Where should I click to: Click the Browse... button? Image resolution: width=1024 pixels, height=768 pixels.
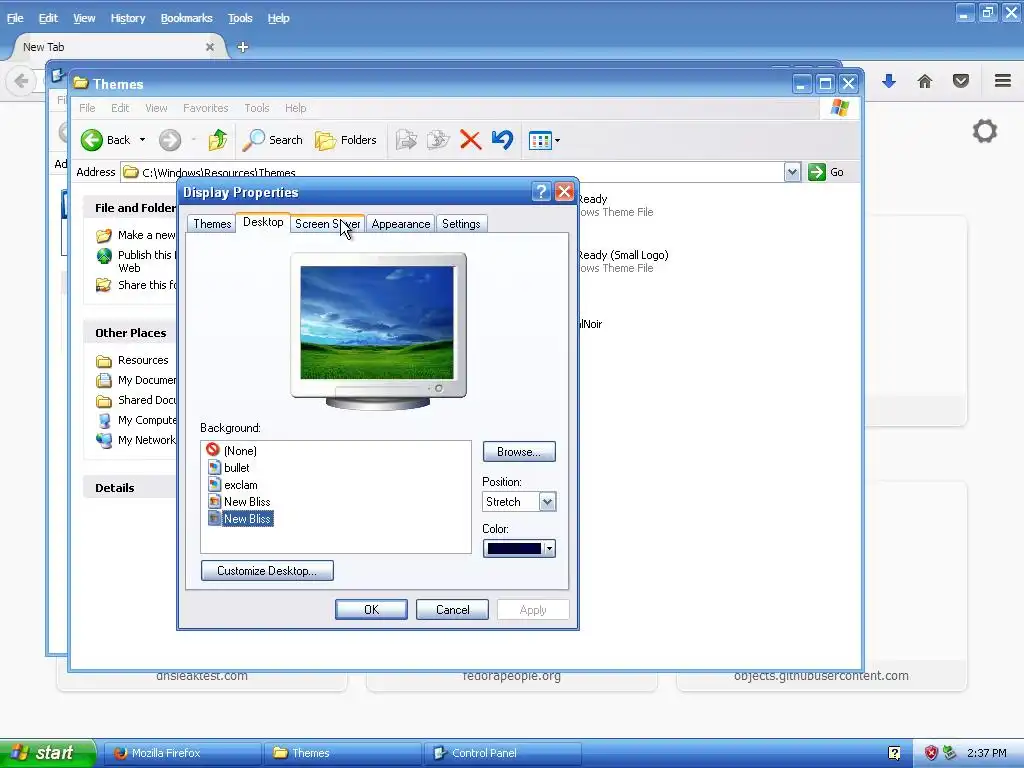pos(519,452)
